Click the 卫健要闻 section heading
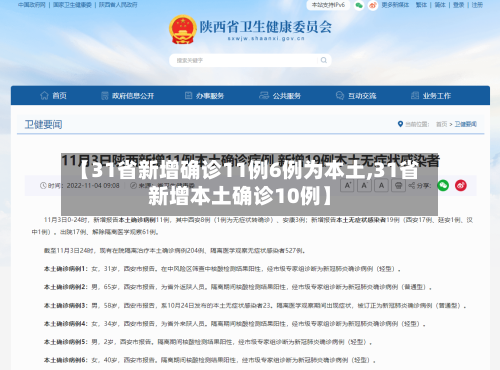Image resolution: width=500 pixels, height=370 pixels. pos(43,124)
